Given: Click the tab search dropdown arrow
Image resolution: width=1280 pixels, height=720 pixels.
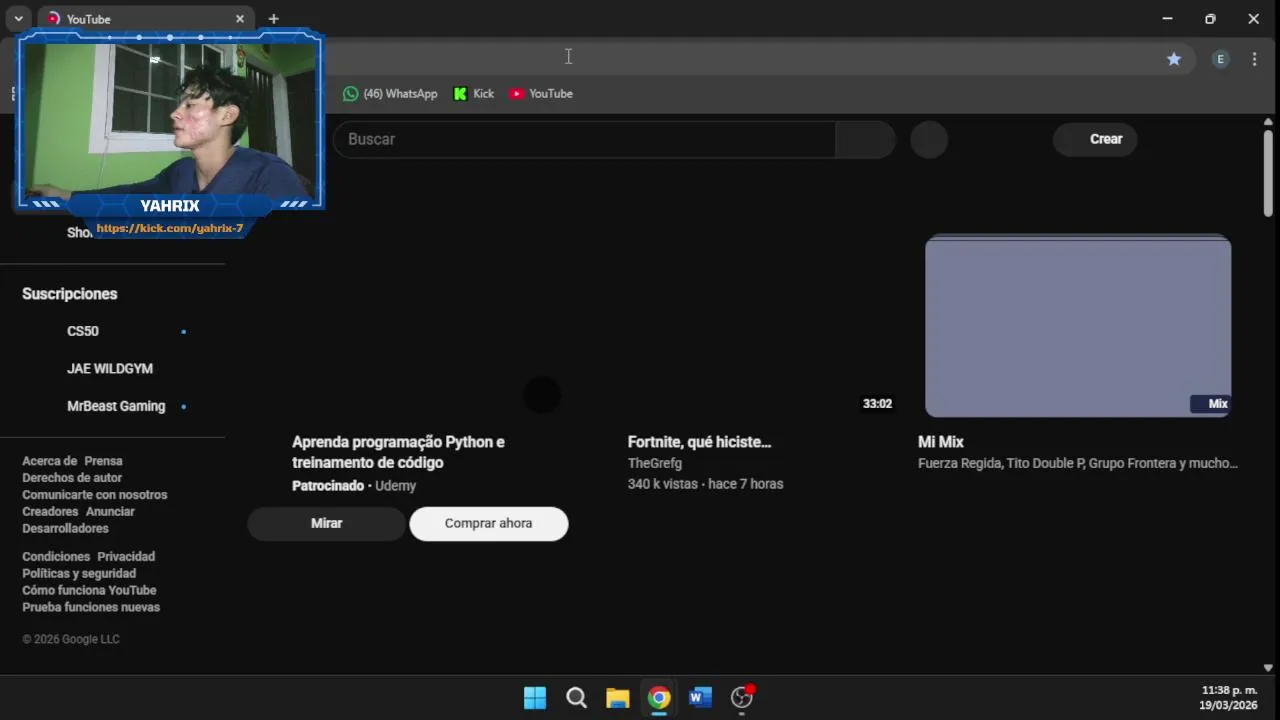Looking at the screenshot, I should coord(18,19).
